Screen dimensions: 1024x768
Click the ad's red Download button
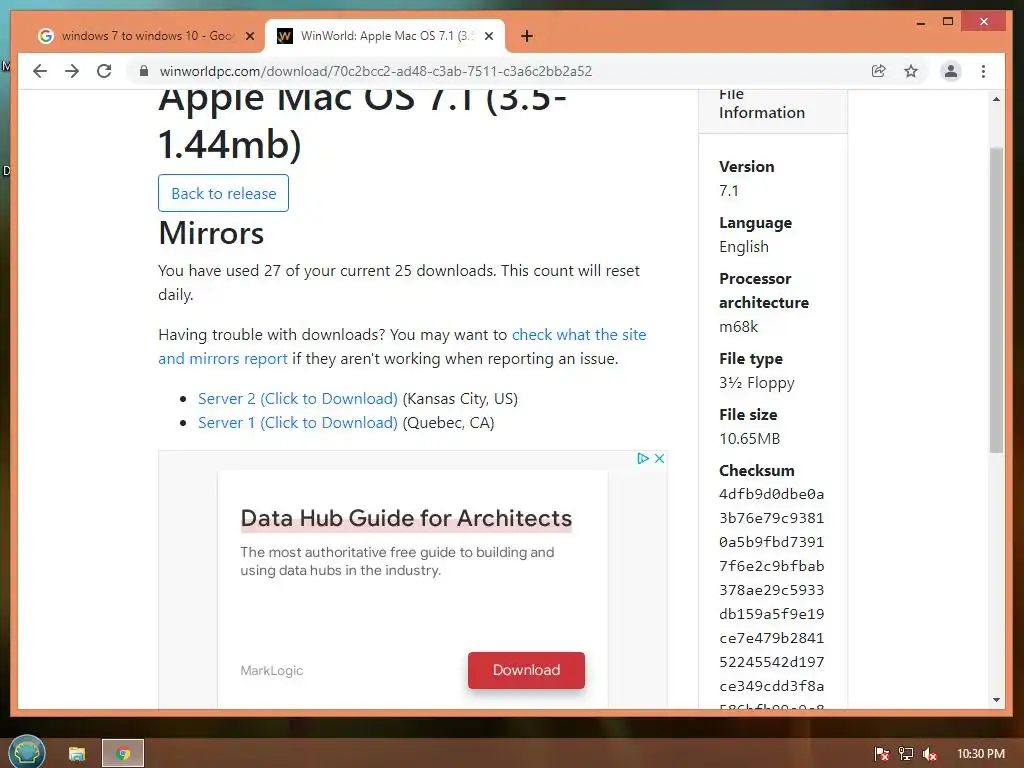click(526, 670)
